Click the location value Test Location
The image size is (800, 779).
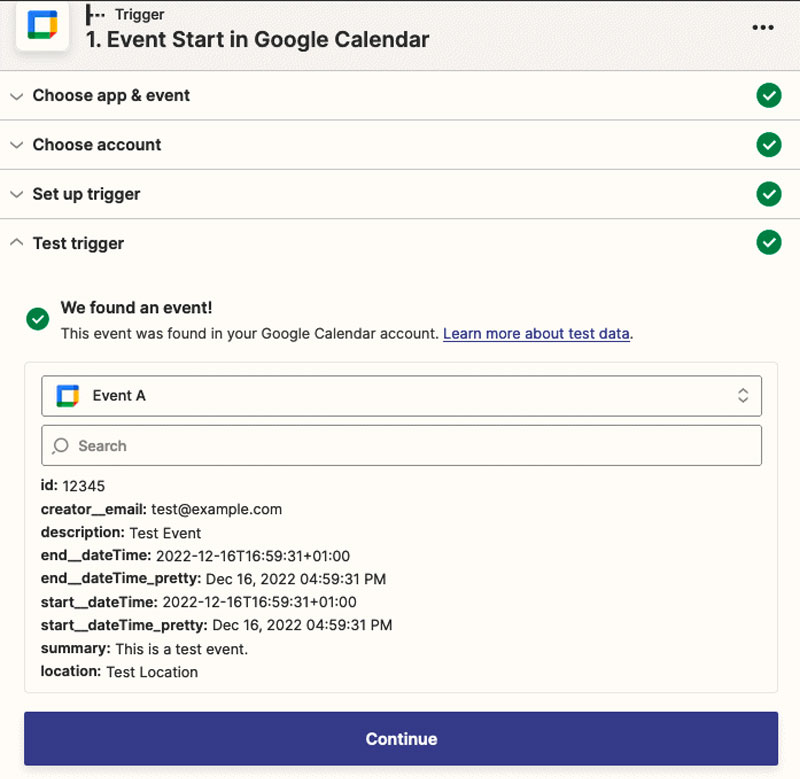tap(152, 672)
